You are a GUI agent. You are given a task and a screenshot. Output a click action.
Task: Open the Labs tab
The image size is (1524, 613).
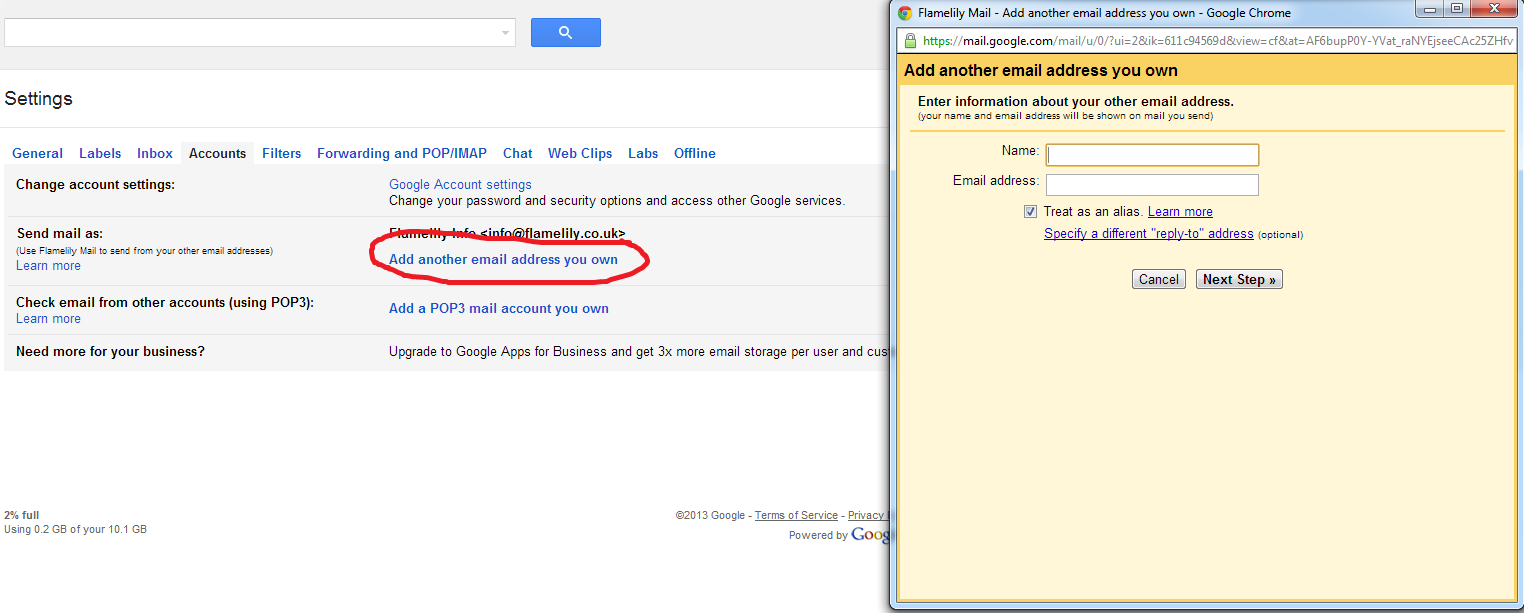pos(643,153)
